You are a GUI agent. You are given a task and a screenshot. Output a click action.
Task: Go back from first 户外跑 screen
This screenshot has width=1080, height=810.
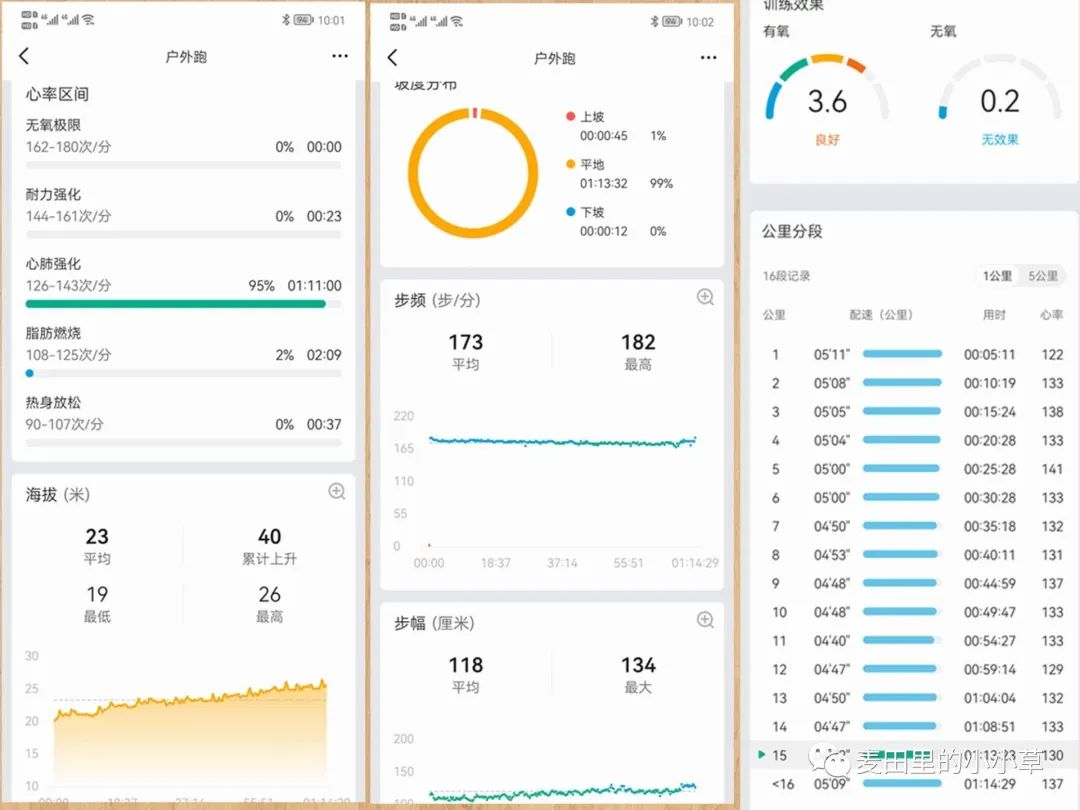click(24, 56)
